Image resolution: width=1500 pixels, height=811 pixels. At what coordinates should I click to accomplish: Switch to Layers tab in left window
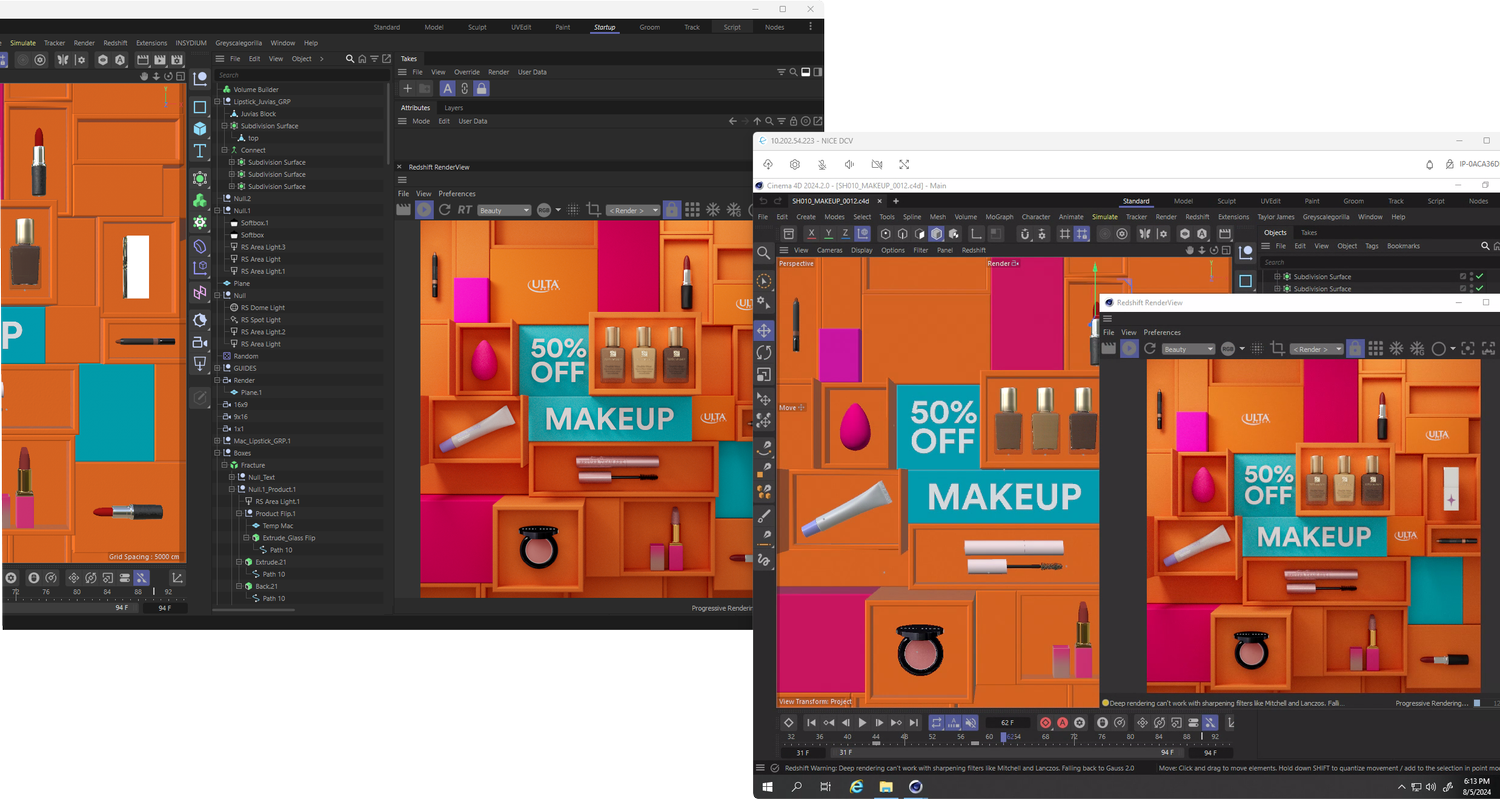pos(453,107)
